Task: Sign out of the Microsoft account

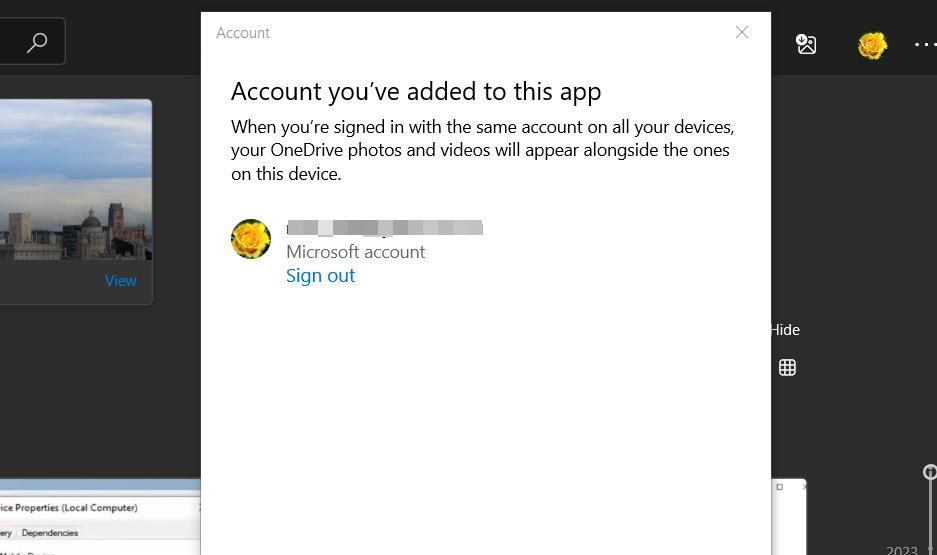Action: click(320, 275)
